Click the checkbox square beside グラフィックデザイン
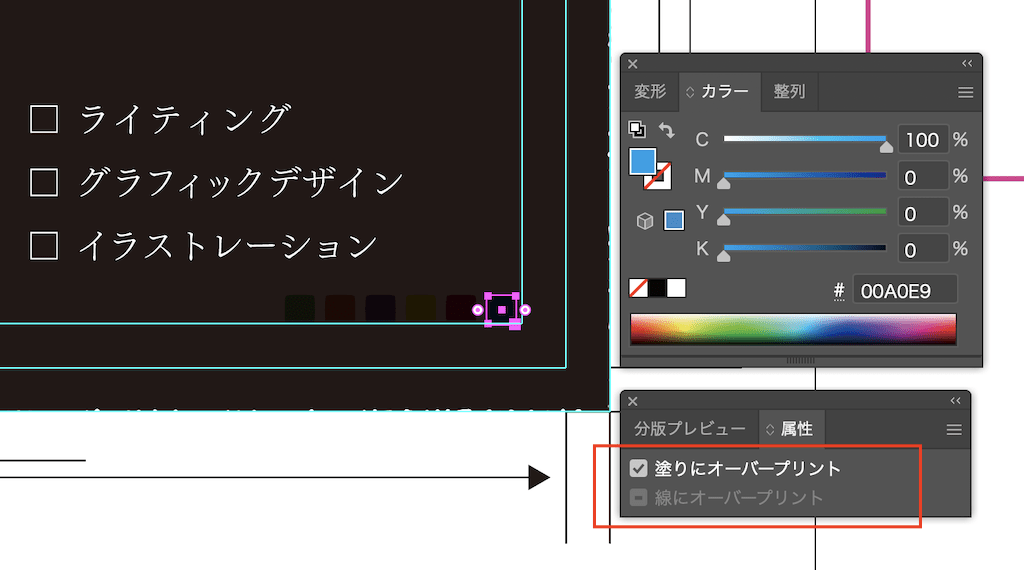 (44, 183)
